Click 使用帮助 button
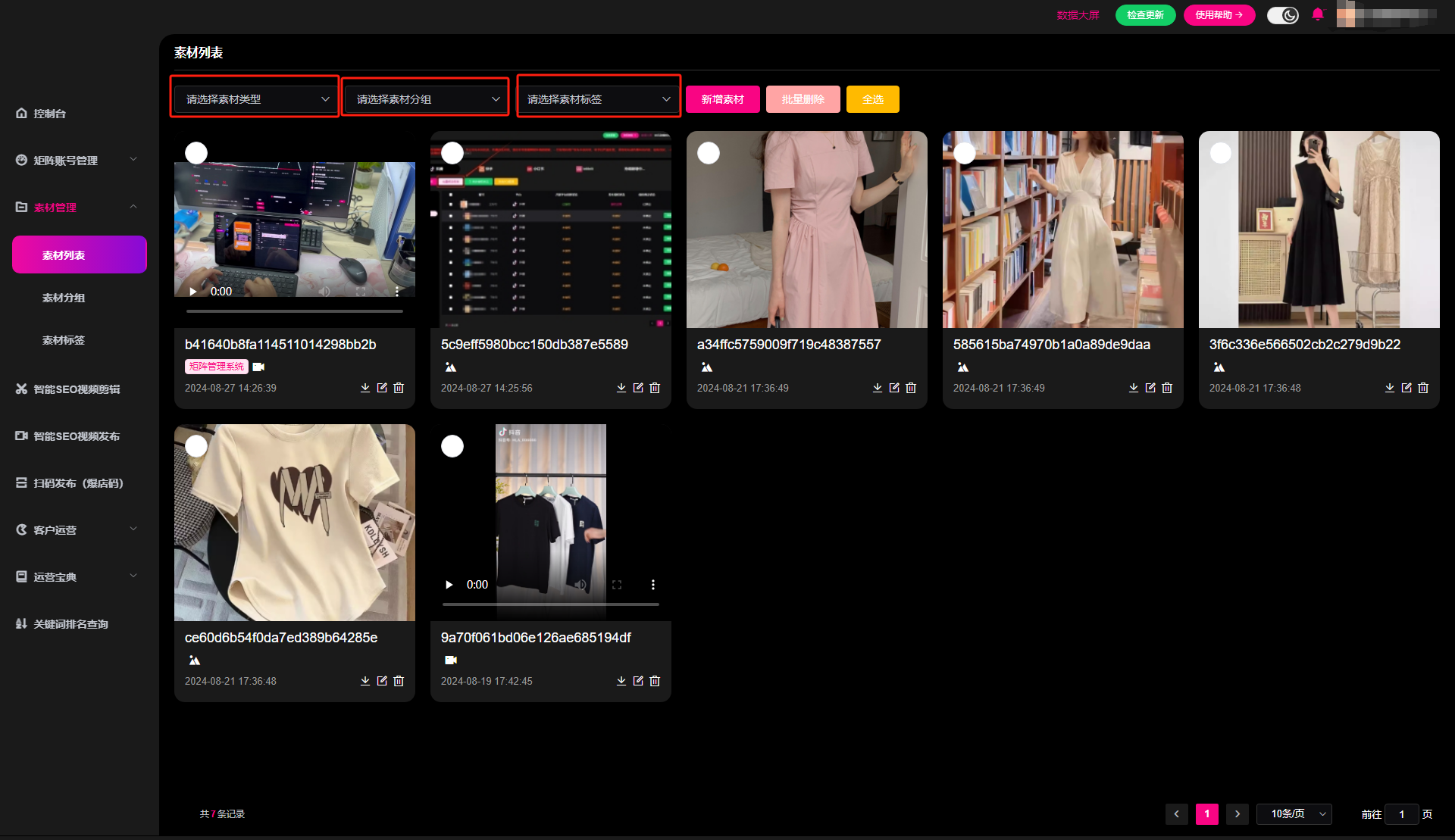Viewport: 1455px width, 840px height. point(1219,15)
